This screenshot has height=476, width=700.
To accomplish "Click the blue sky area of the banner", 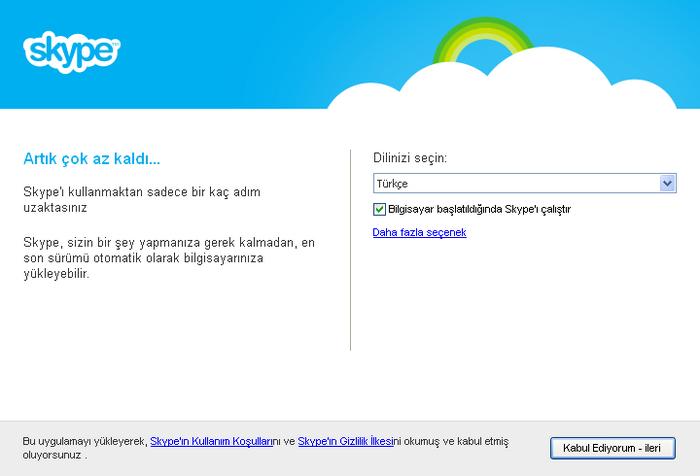I will (250, 50).
